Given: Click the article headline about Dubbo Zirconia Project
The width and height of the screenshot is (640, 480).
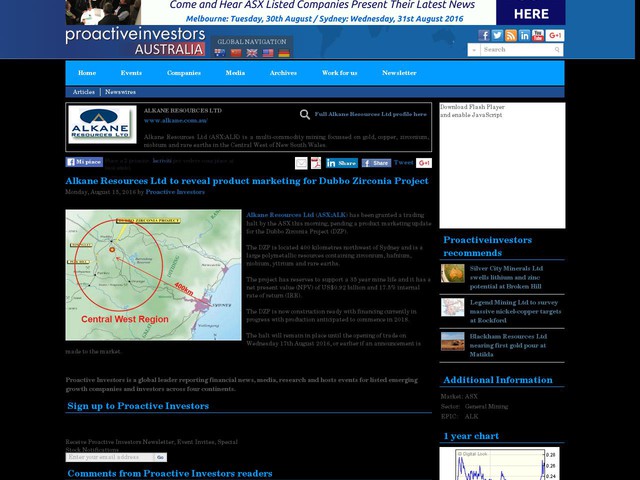Looking at the screenshot, I should click(247, 181).
